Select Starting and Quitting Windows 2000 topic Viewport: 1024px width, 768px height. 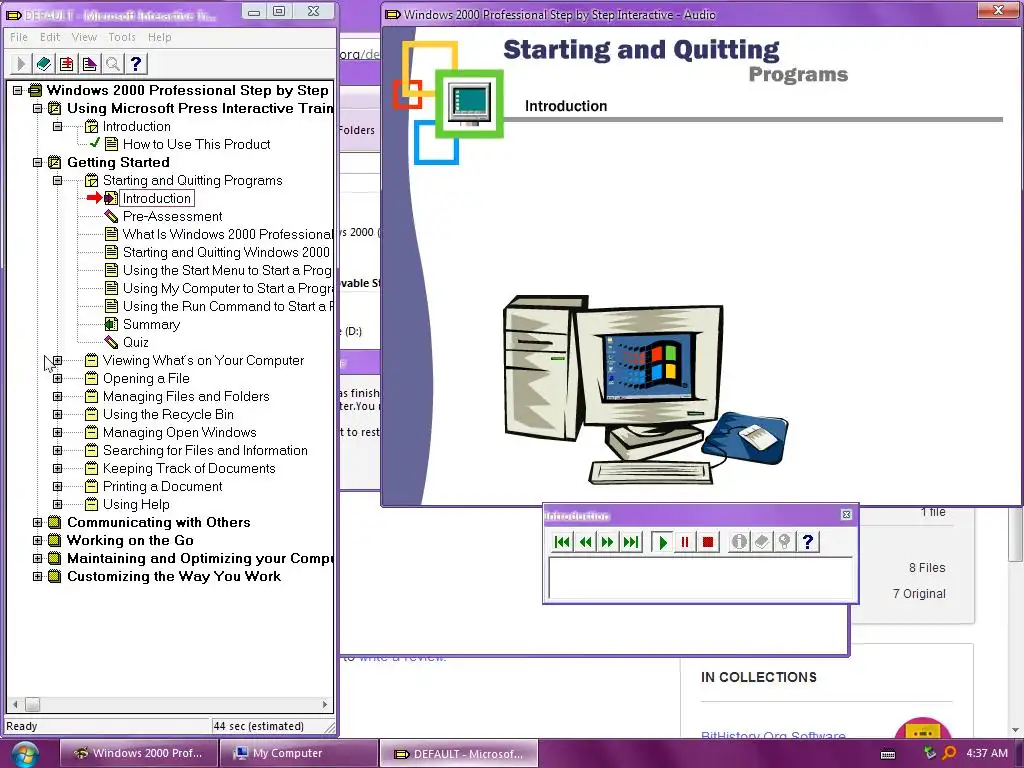tap(227, 252)
